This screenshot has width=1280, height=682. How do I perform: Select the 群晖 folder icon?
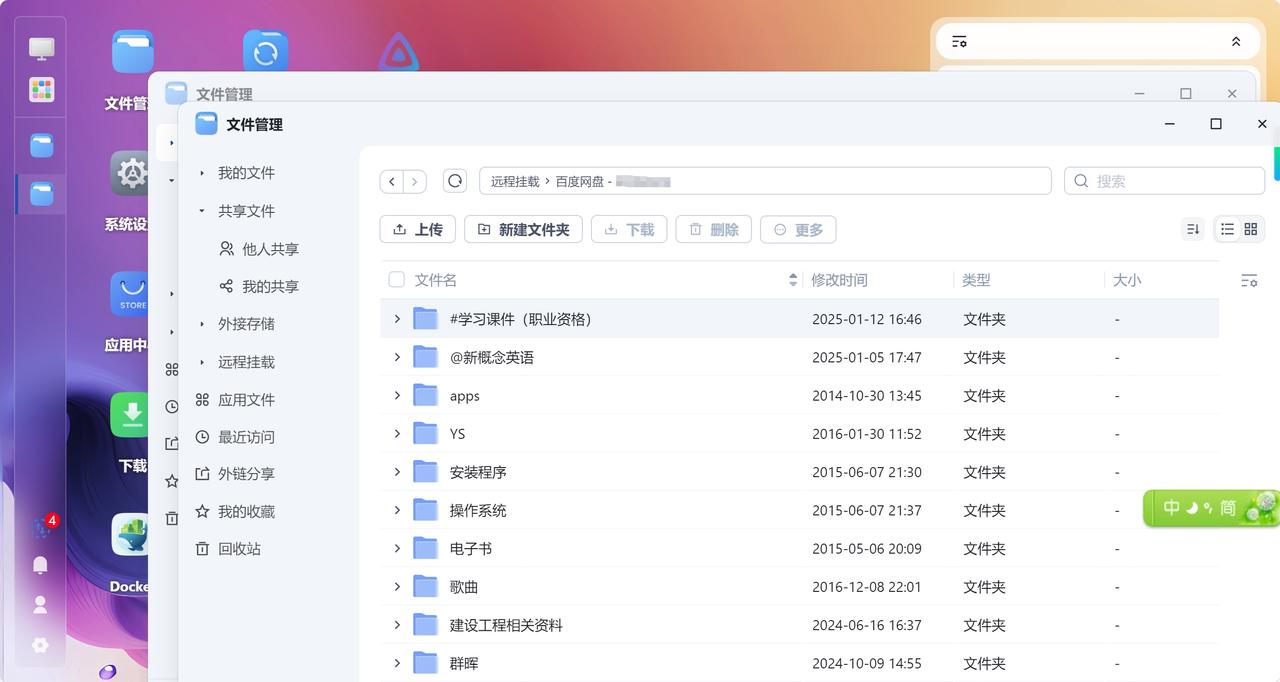(x=426, y=663)
